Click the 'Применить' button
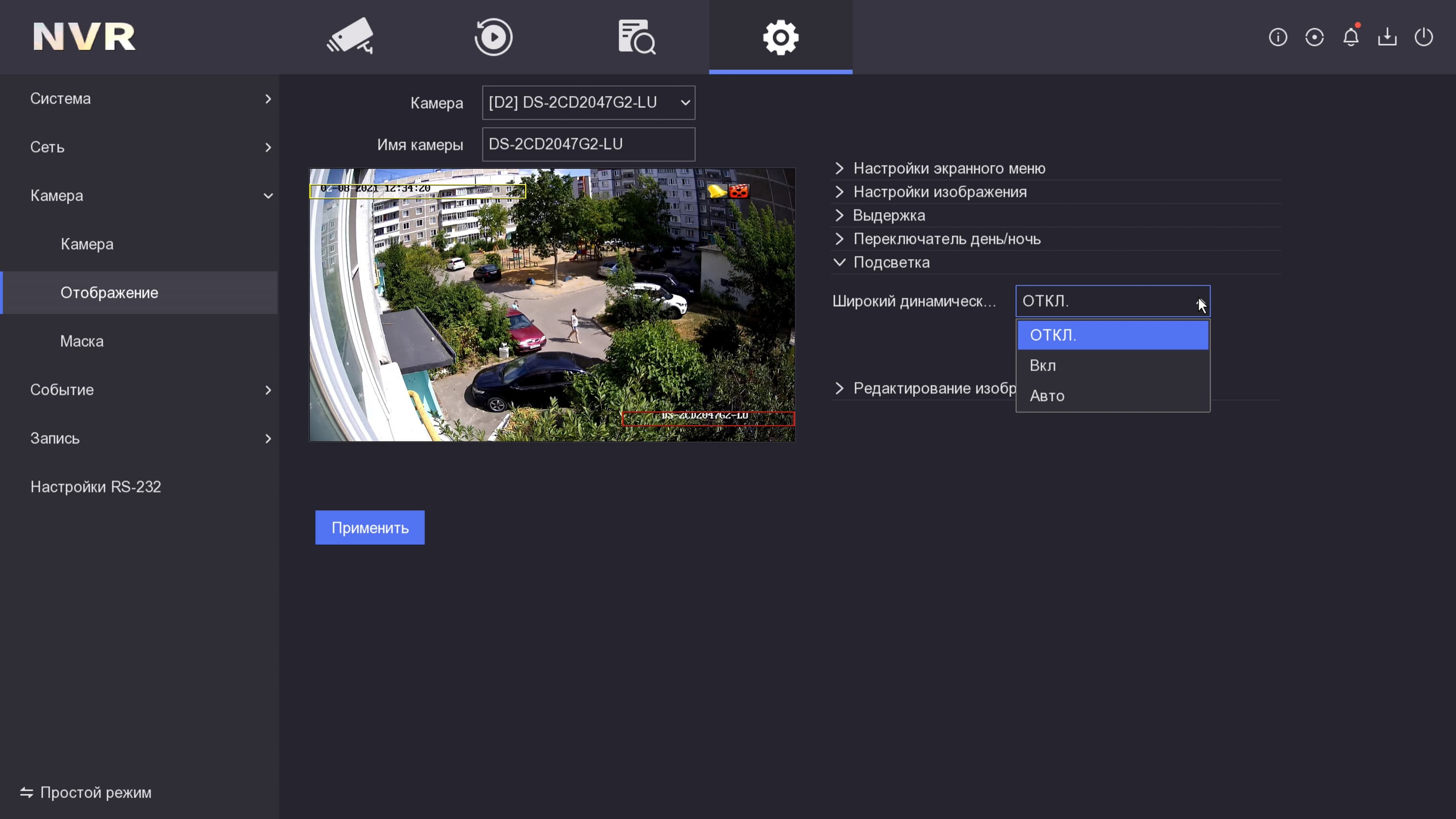The image size is (1456, 819). [370, 527]
